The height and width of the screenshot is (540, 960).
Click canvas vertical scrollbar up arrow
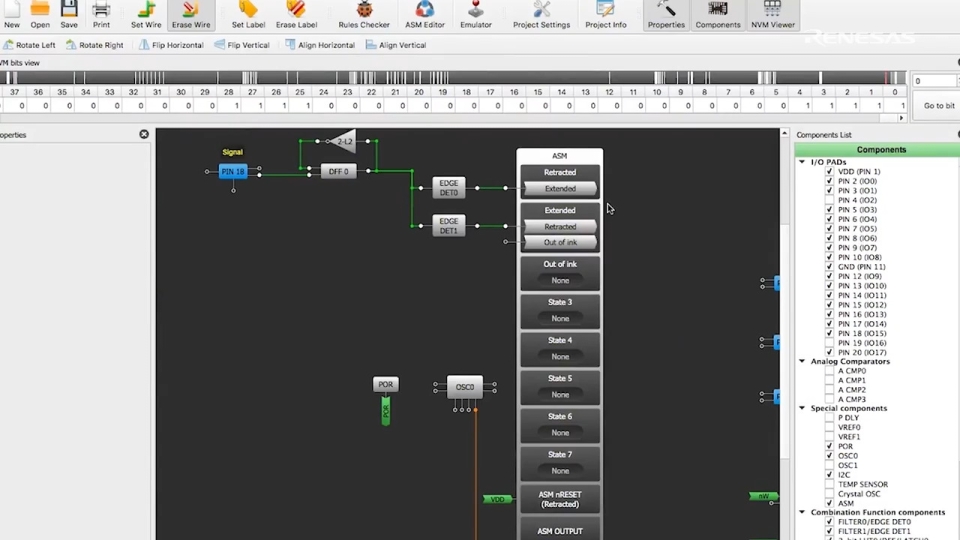[x=784, y=133]
